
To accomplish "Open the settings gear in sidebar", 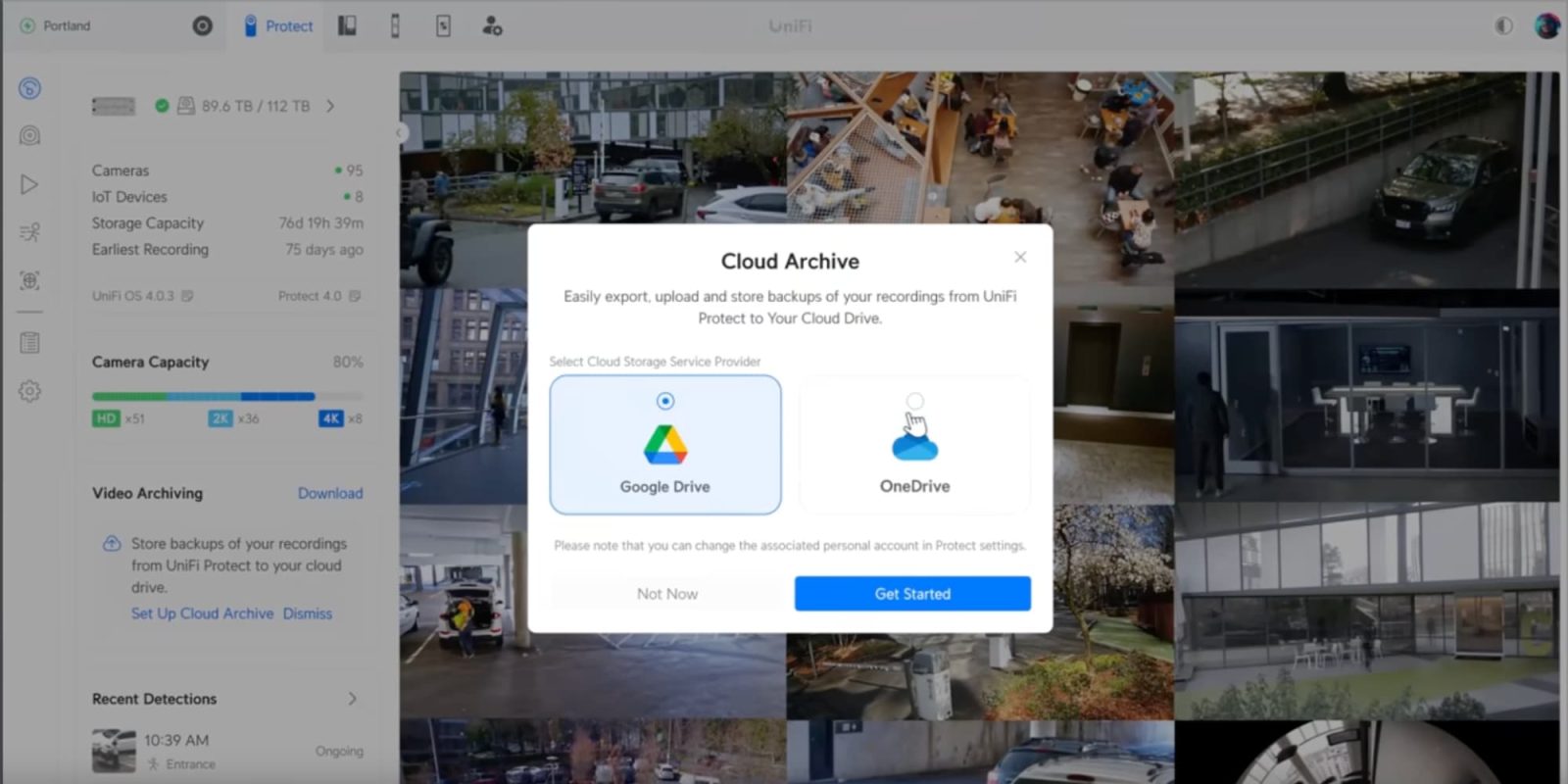I will click(x=29, y=391).
